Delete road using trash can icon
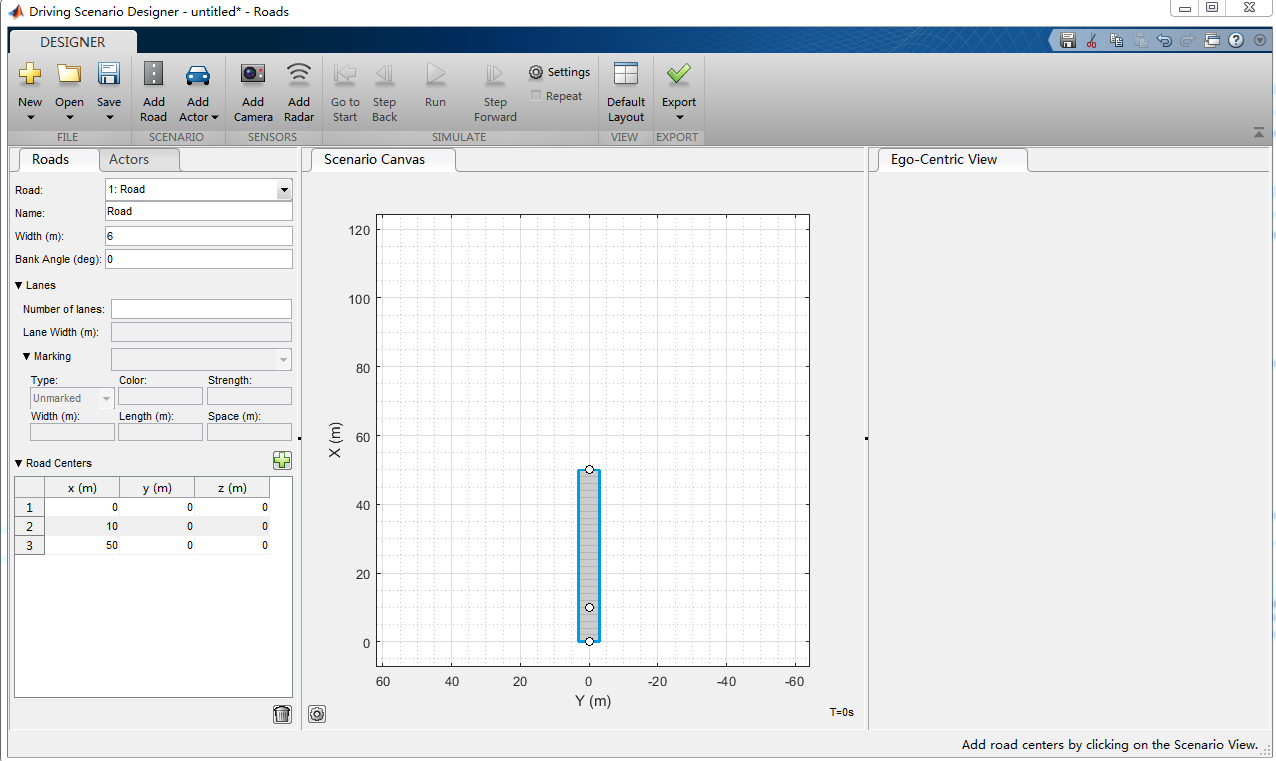Viewport: 1276px width, 761px height. point(282,714)
